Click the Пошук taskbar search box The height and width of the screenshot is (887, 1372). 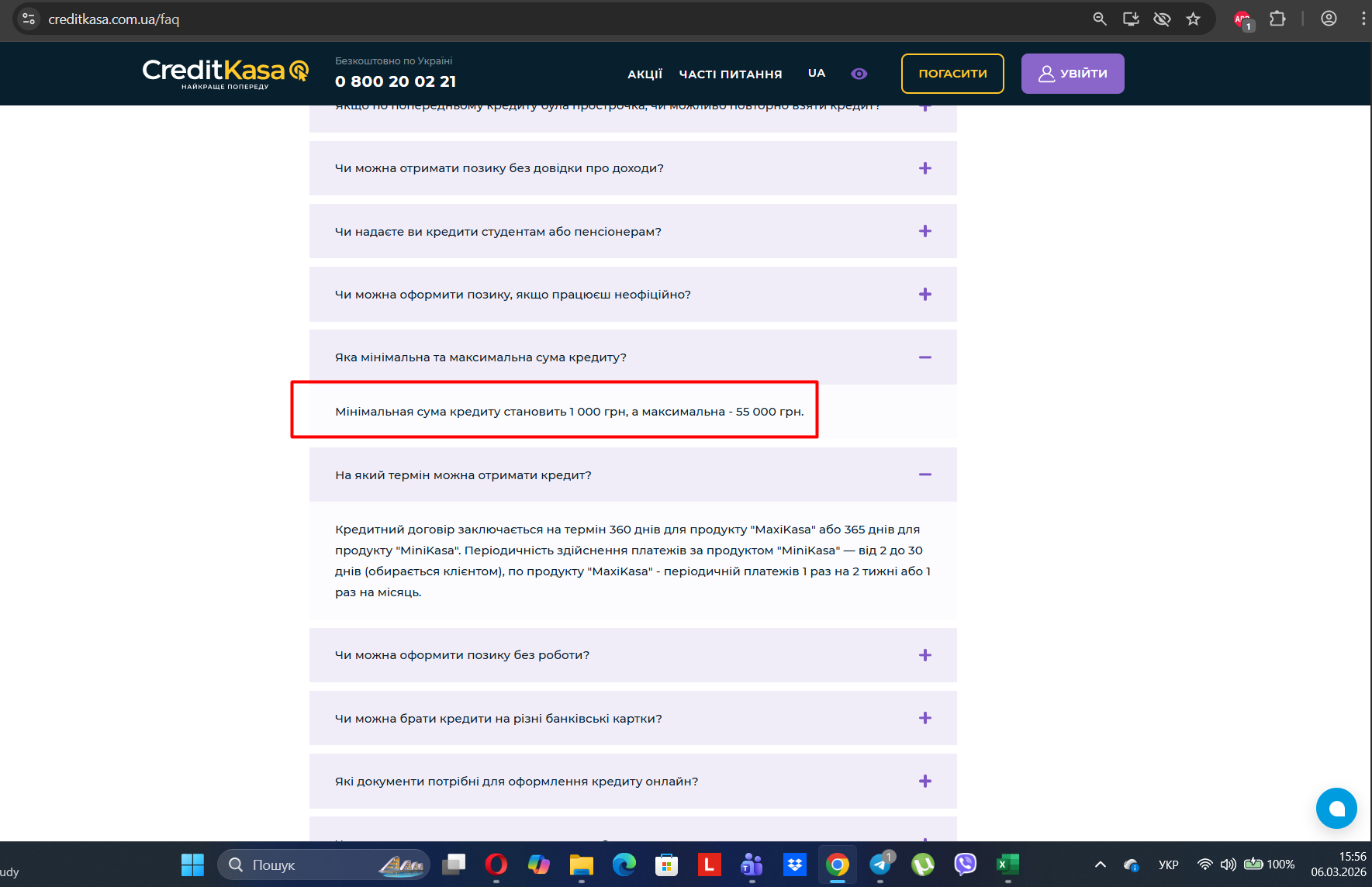[323, 865]
